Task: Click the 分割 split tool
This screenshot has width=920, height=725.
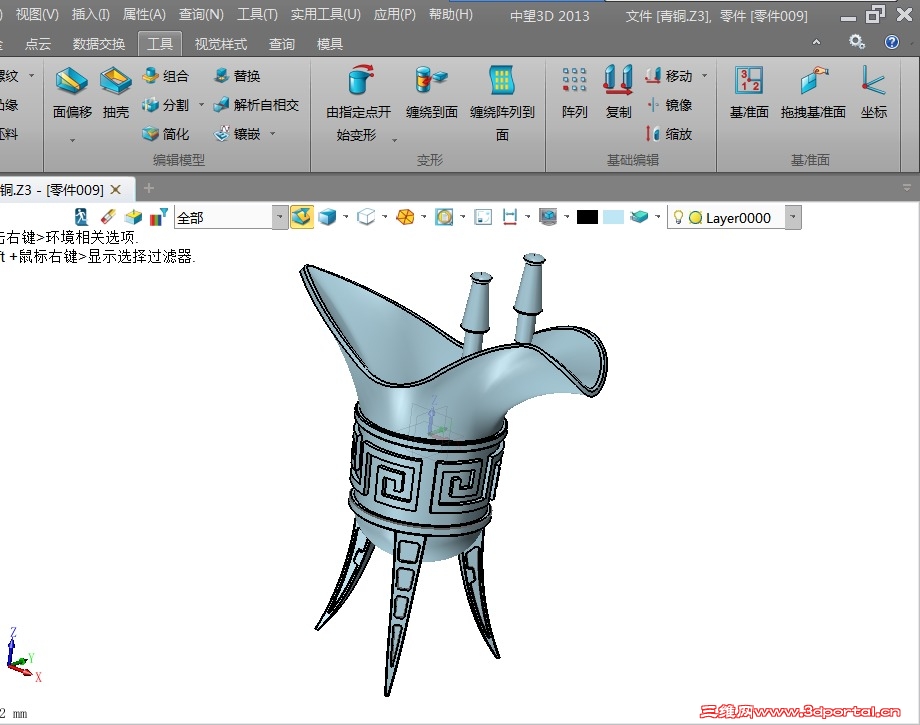Action: (165, 105)
